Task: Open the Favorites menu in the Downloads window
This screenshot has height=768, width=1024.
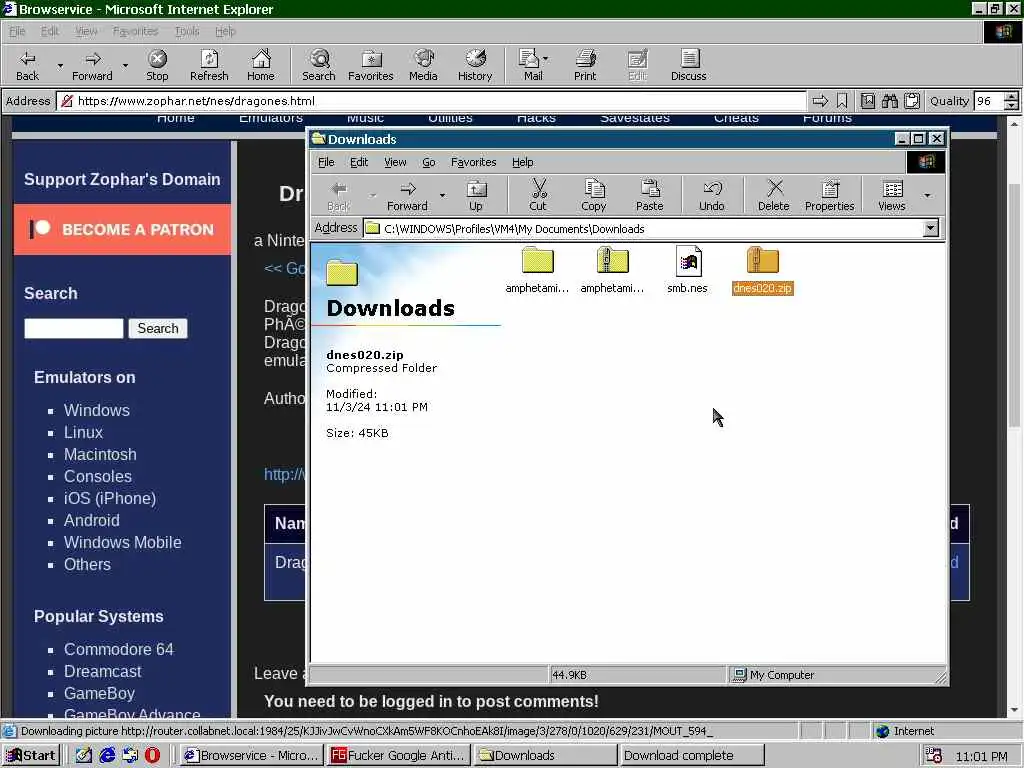Action: (x=473, y=162)
